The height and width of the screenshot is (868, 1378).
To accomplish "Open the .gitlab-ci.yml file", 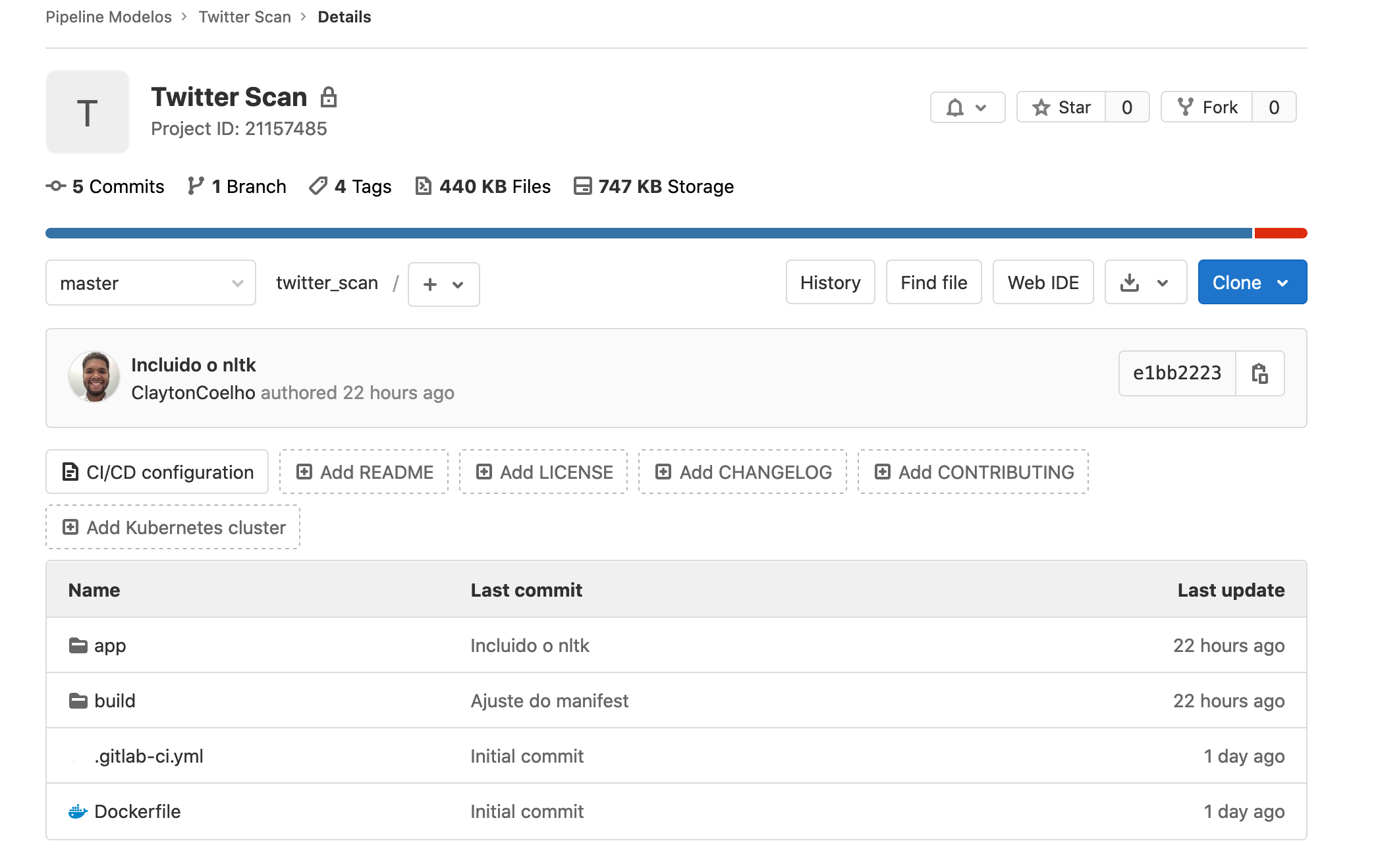I will coord(149,756).
